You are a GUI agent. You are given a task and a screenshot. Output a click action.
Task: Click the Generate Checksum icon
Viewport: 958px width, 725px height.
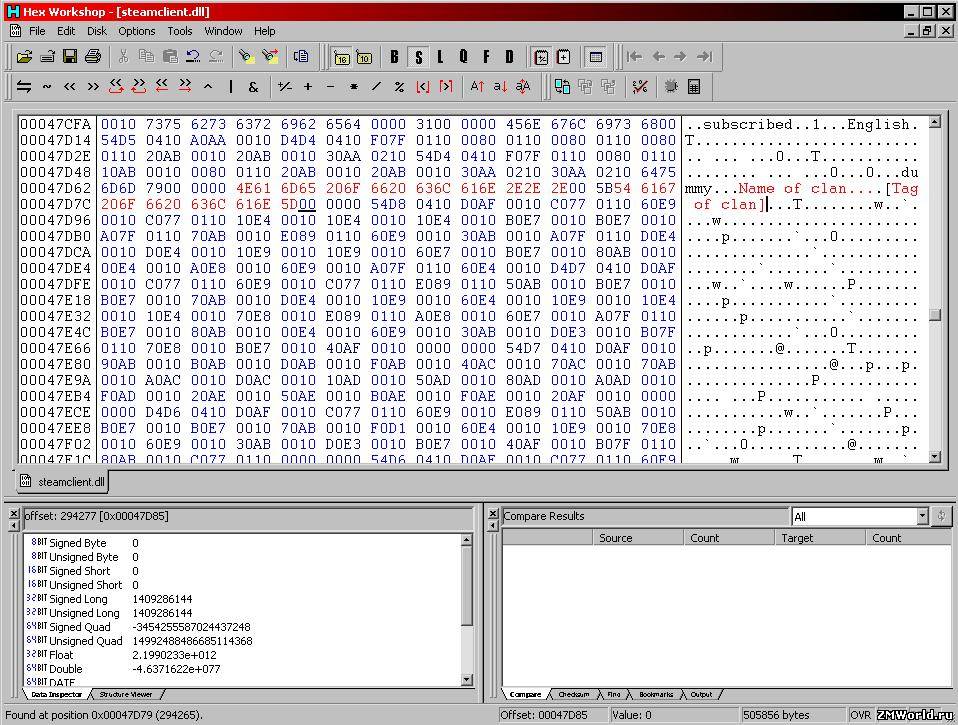pyautogui.click(x=640, y=87)
